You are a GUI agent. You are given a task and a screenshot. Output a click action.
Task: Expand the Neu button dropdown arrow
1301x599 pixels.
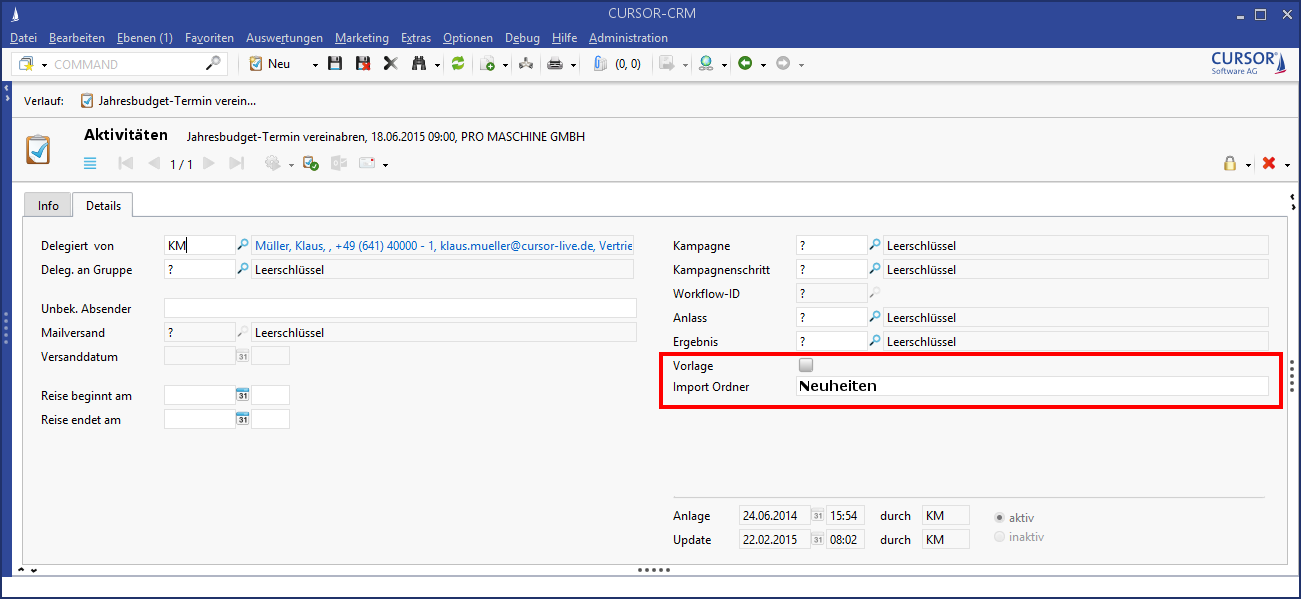pos(314,65)
